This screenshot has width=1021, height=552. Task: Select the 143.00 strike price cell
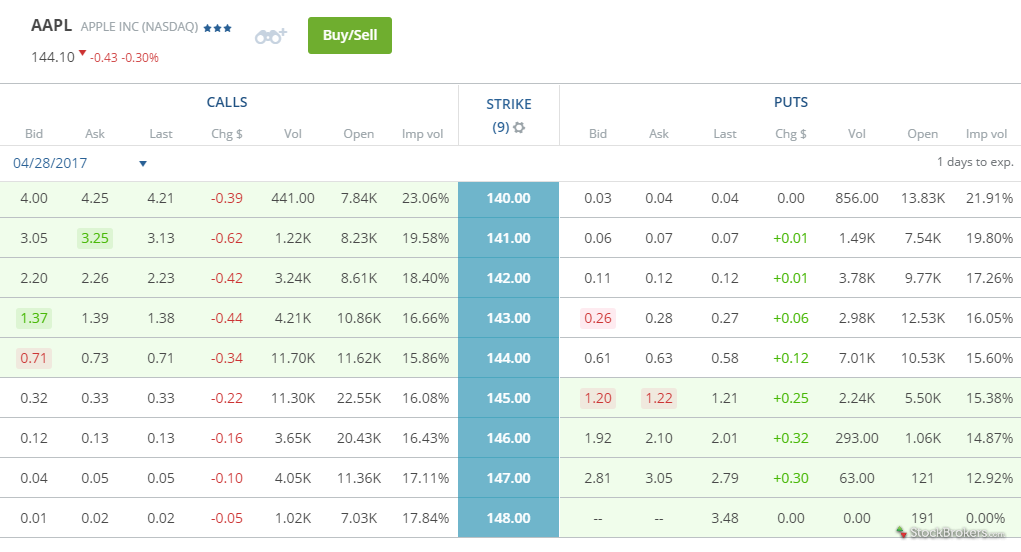(509, 318)
